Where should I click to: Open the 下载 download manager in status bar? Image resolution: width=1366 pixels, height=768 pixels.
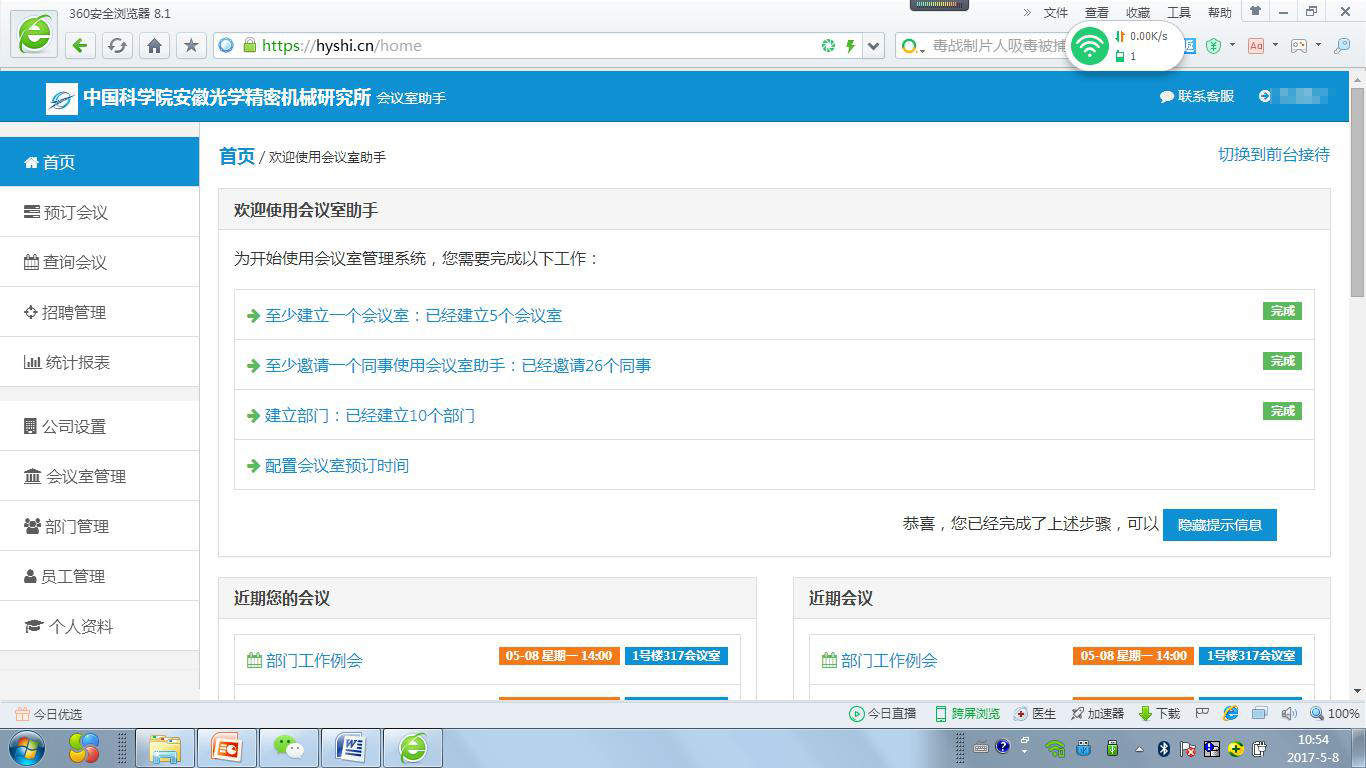(1160, 713)
